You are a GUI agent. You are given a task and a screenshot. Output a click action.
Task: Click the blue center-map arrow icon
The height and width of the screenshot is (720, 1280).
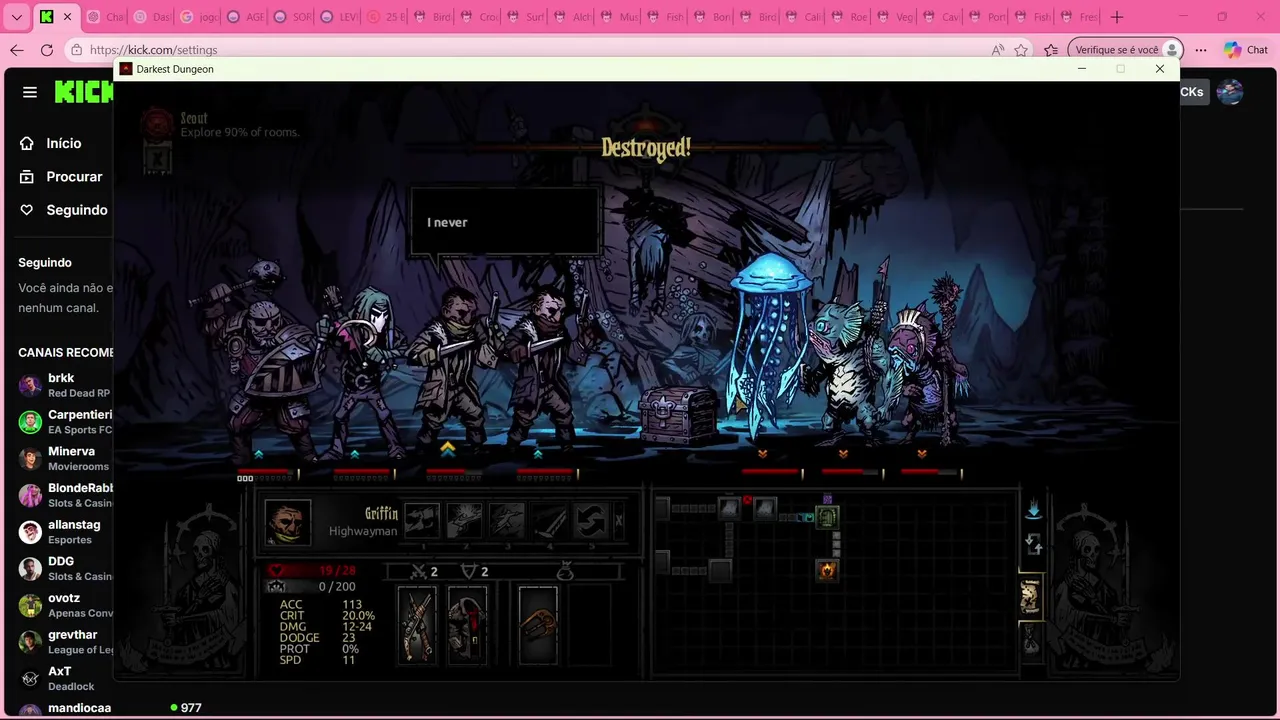1034,511
